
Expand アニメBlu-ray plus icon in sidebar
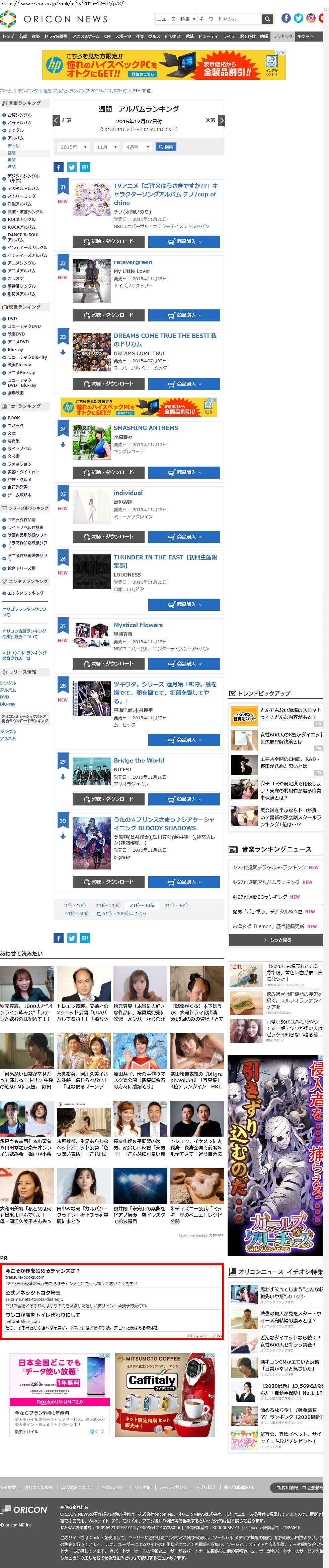4,372
